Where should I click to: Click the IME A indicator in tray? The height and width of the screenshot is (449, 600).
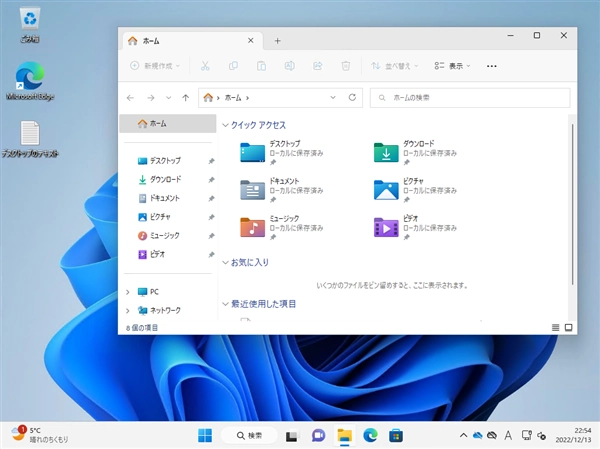click(508, 436)
